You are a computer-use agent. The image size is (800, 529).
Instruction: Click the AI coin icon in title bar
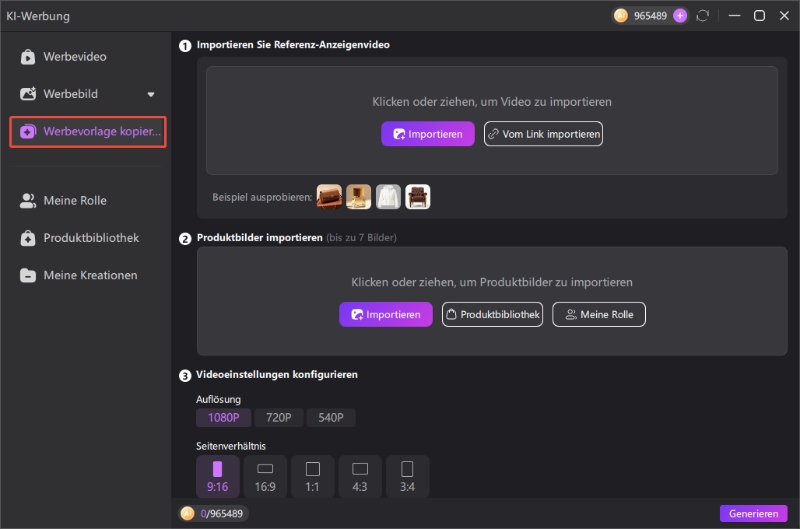point(621,16)
